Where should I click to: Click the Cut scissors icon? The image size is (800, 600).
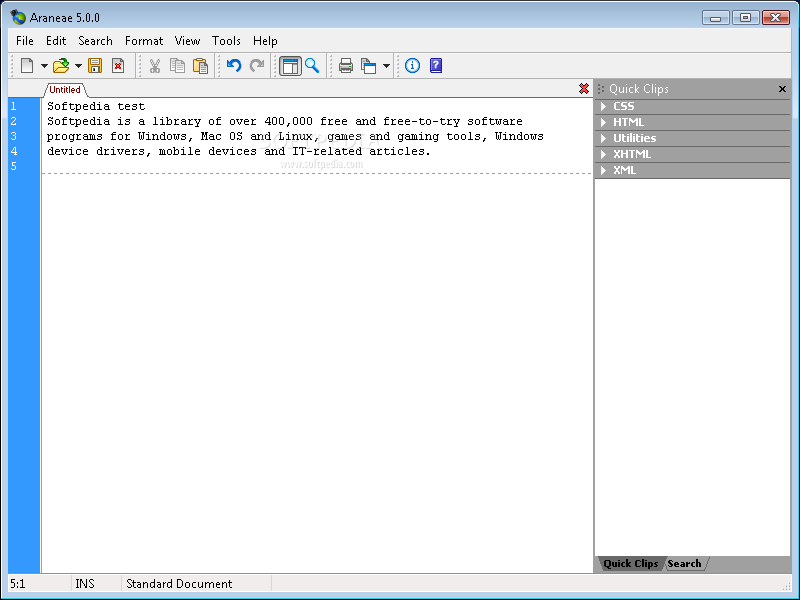pos(155,66)
